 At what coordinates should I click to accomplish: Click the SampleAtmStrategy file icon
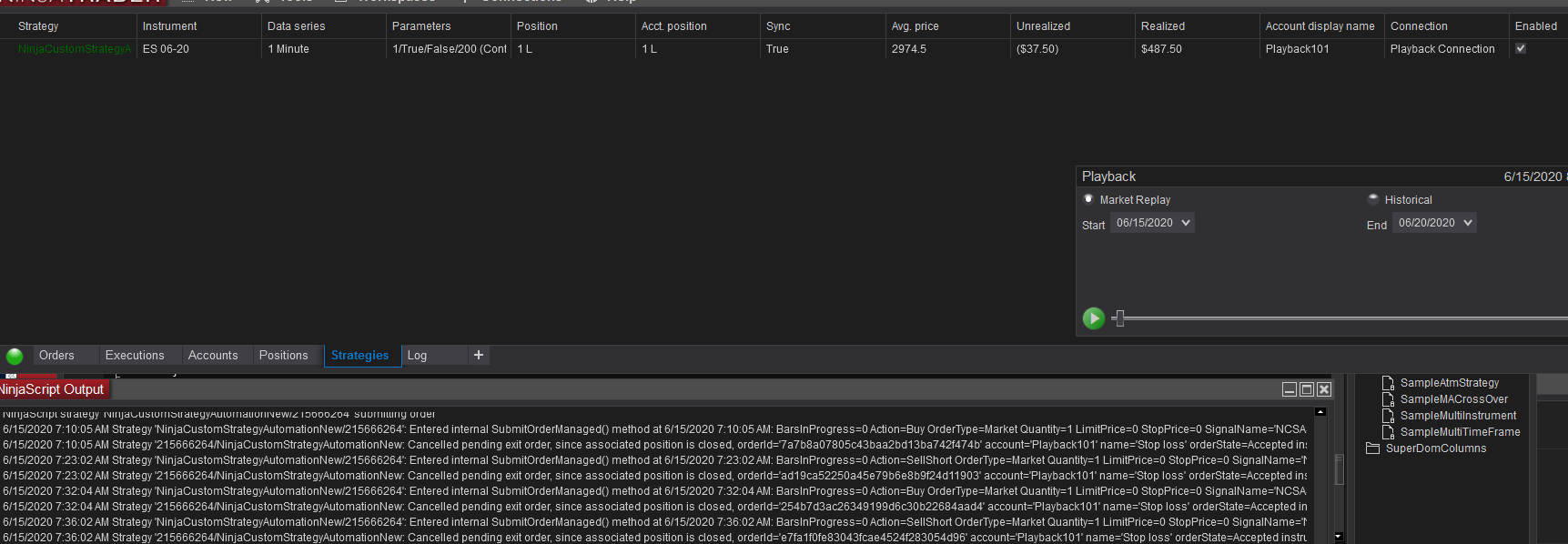click(1388, 383)
